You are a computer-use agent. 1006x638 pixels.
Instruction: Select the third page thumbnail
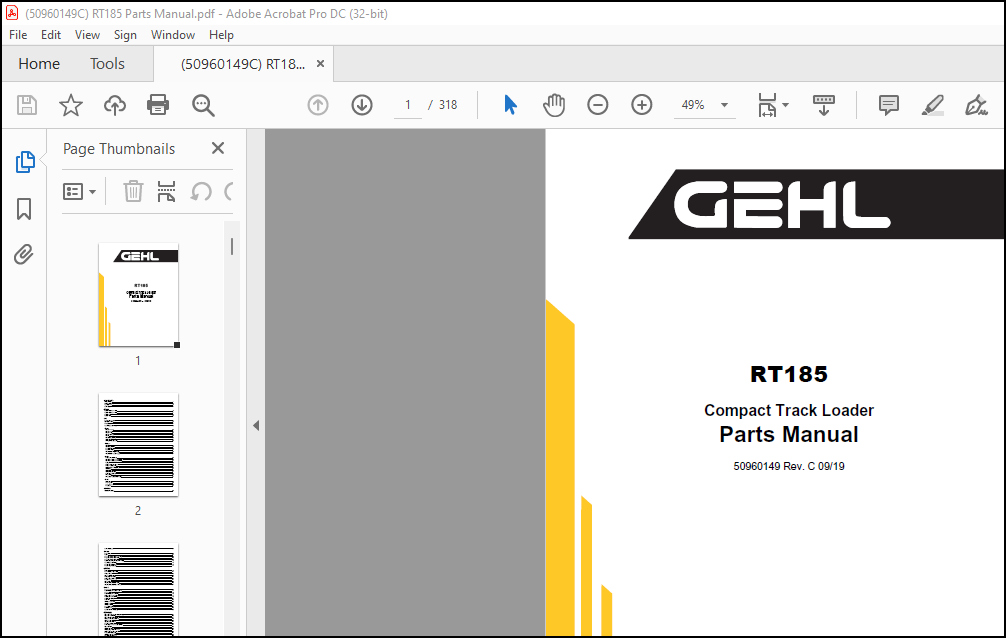point(139,590)
